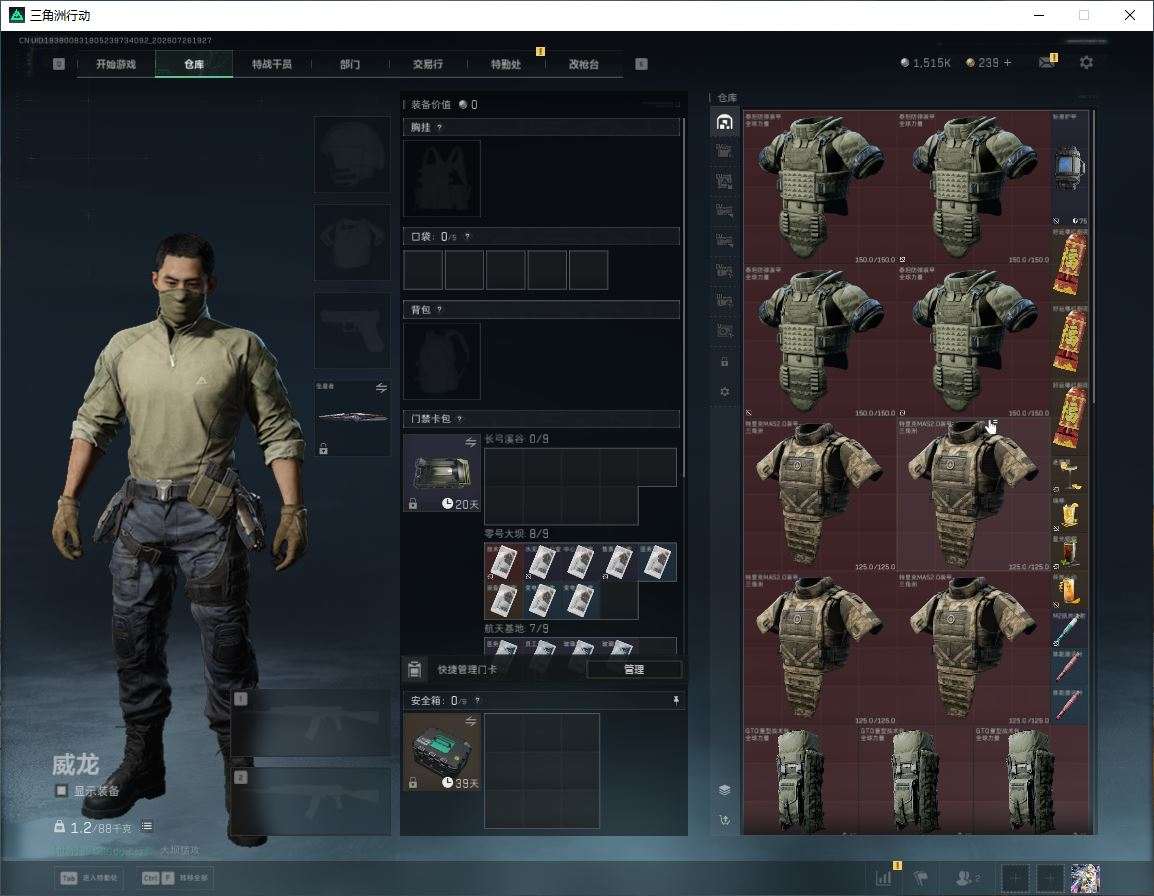Viewport: 1154px width, 896px height.
Task: Click the warehouse auto-sort icon
Action: click(x=724, y=819)
